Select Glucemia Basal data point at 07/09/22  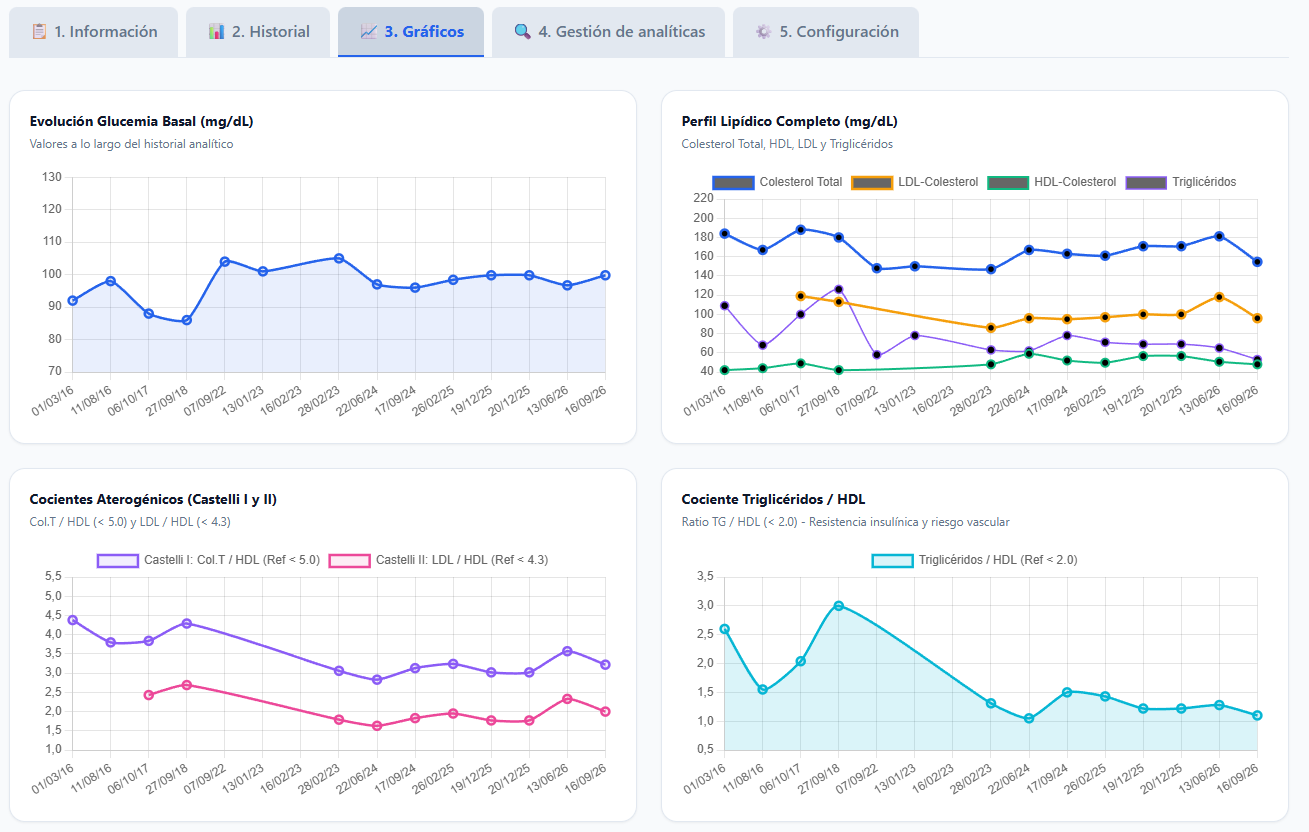tap(225, 261)
